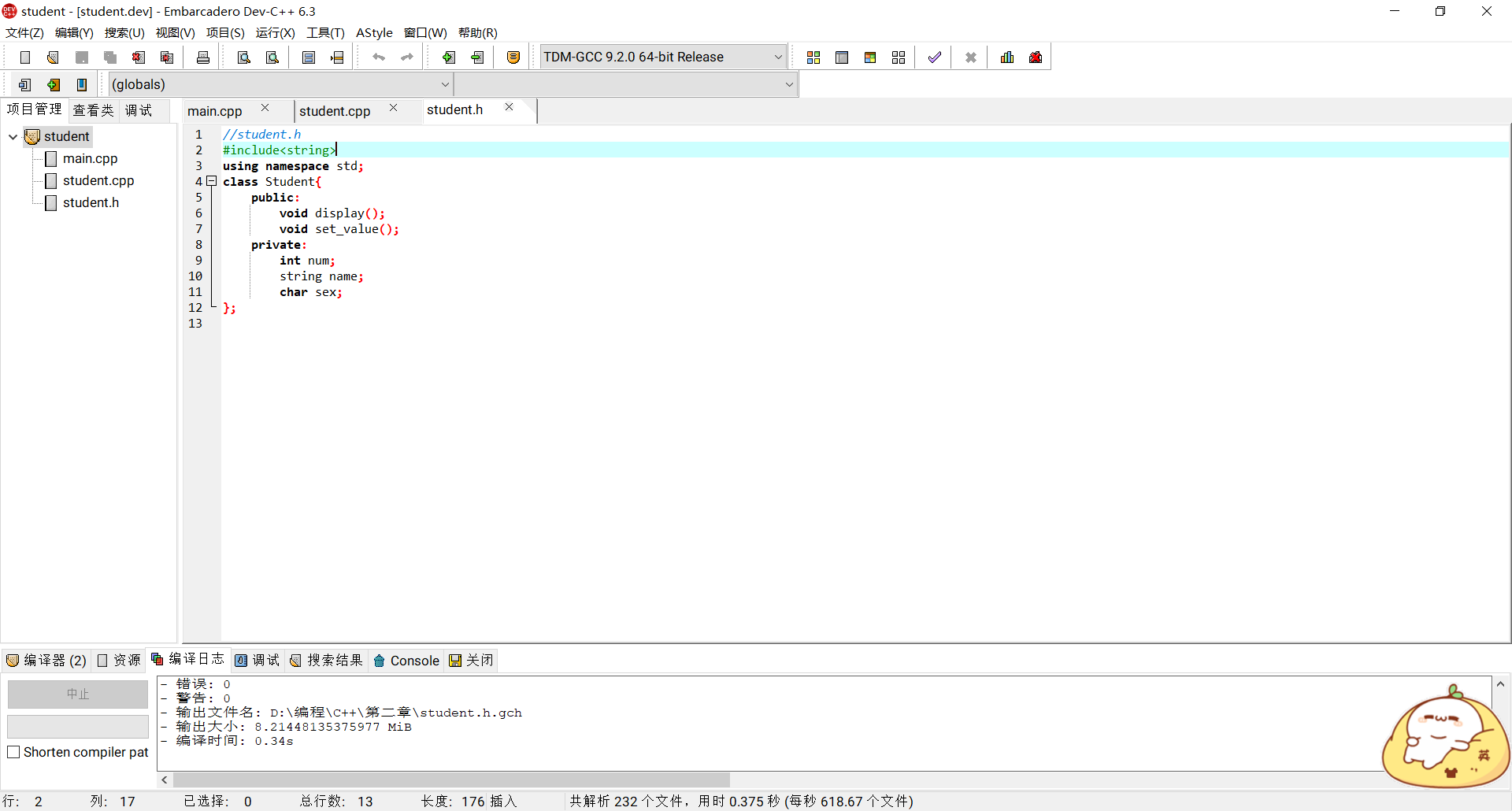Image resolution: width=1512 pixels, height=811 pixels.
Task: Select the Find icon
Action: point(243,57)
